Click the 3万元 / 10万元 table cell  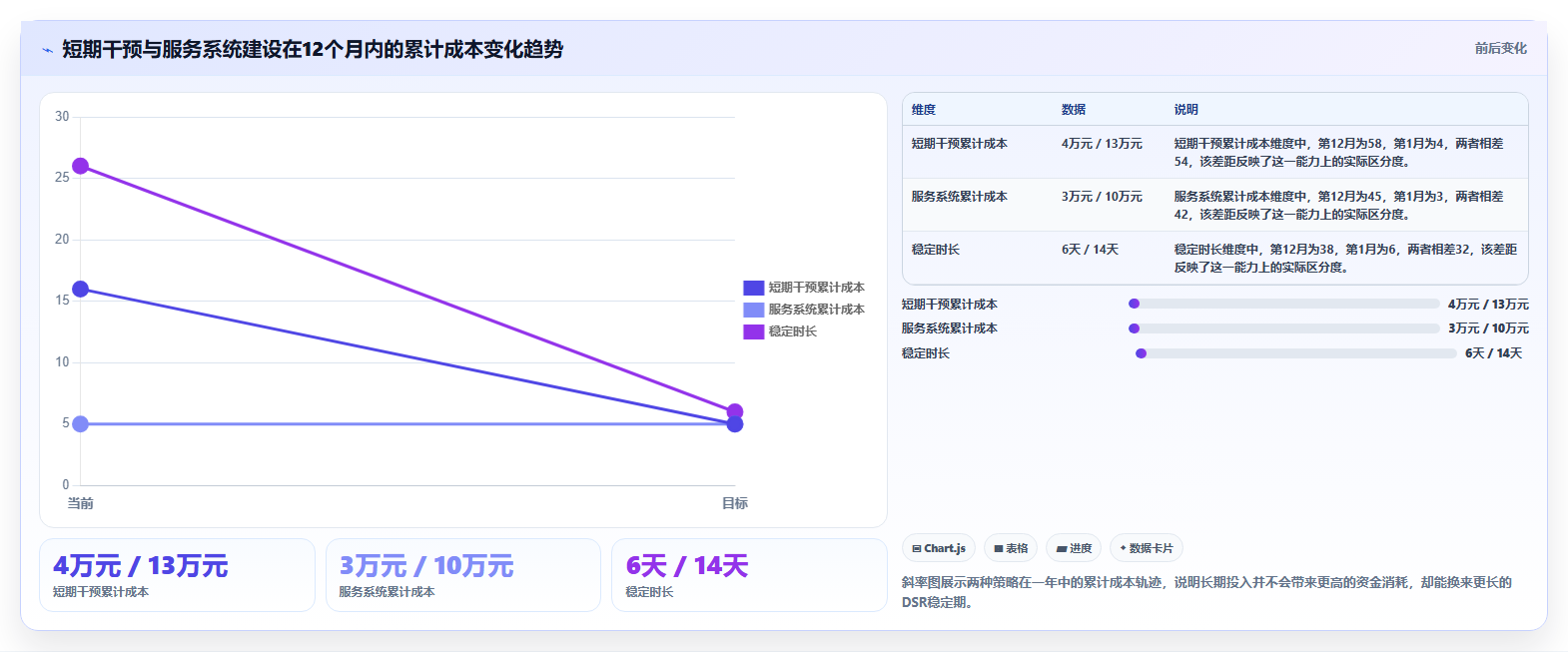(x=1102, y=197)
